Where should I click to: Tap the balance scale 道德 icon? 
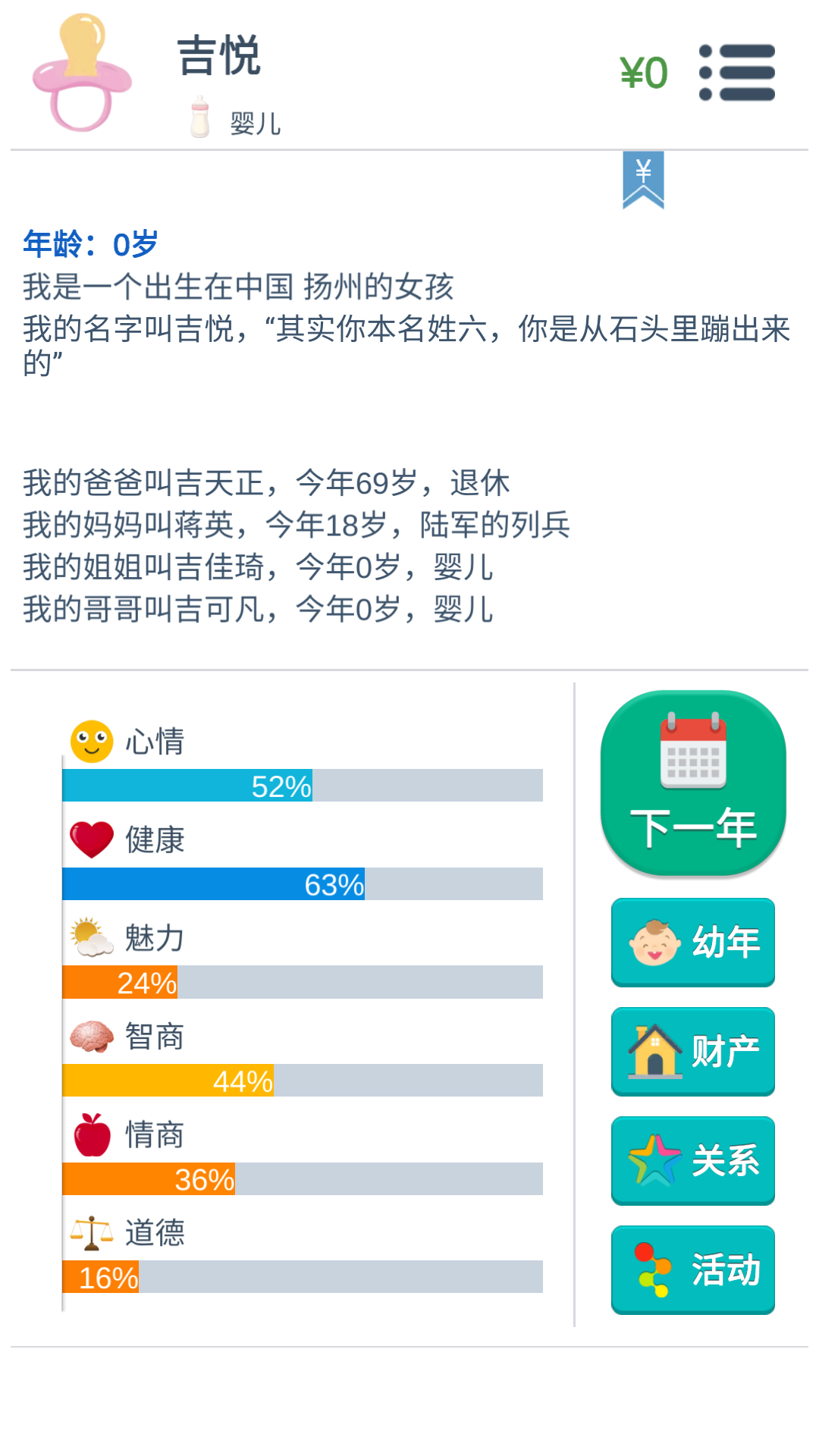pos(92,1233)
